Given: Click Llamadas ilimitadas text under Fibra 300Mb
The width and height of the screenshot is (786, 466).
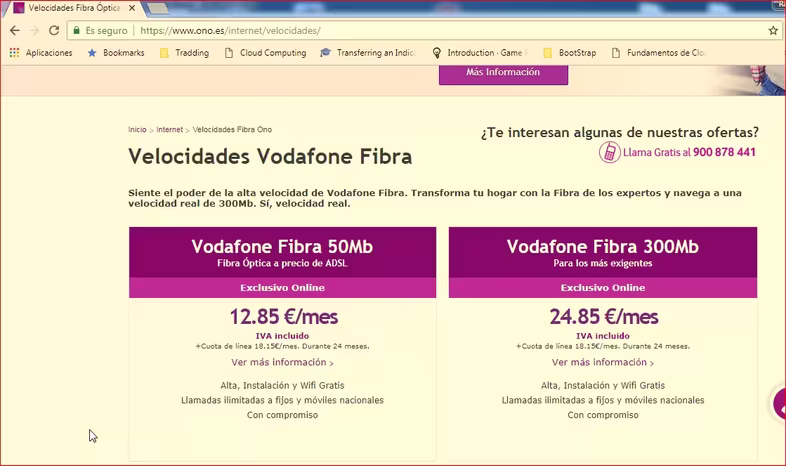Looking at the screenshot, I should 603,400.
